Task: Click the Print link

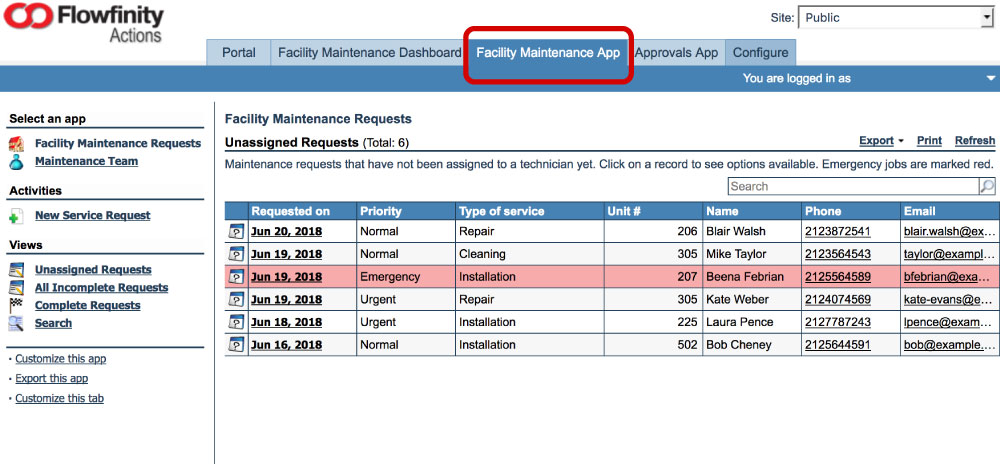Action: tap(929, 141)
